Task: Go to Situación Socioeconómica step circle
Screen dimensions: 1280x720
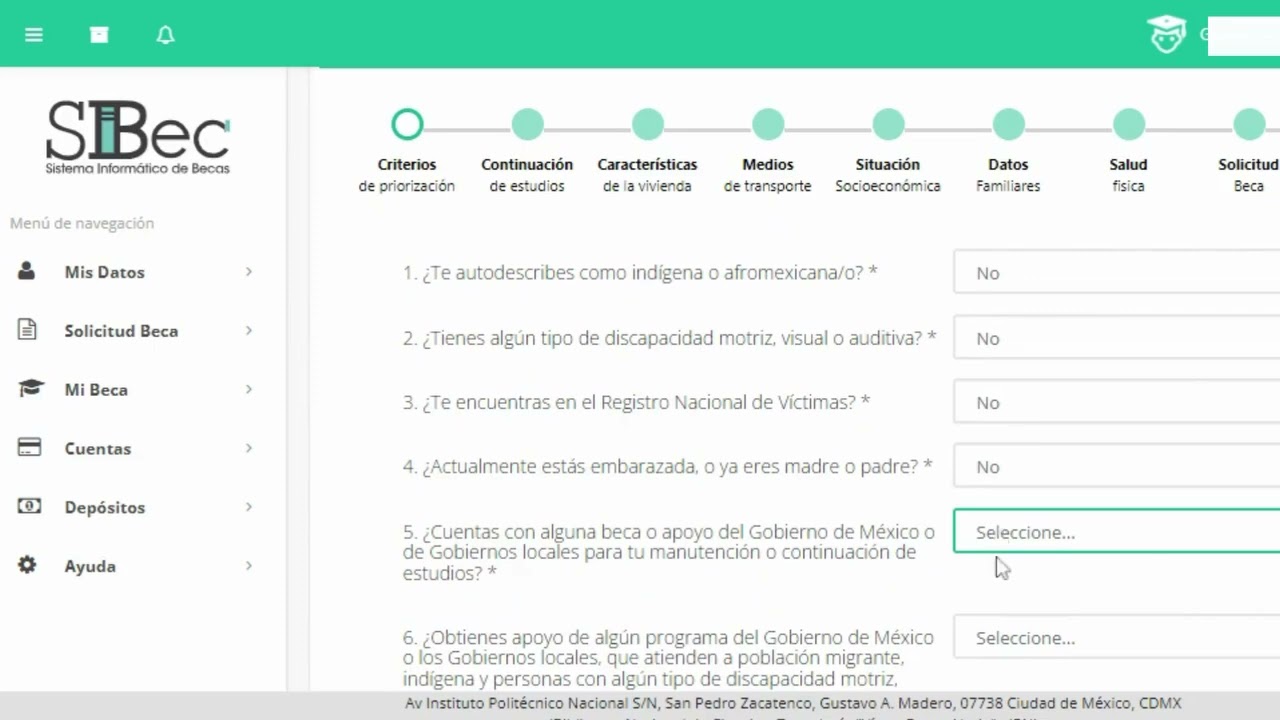Action: point(888,125)
